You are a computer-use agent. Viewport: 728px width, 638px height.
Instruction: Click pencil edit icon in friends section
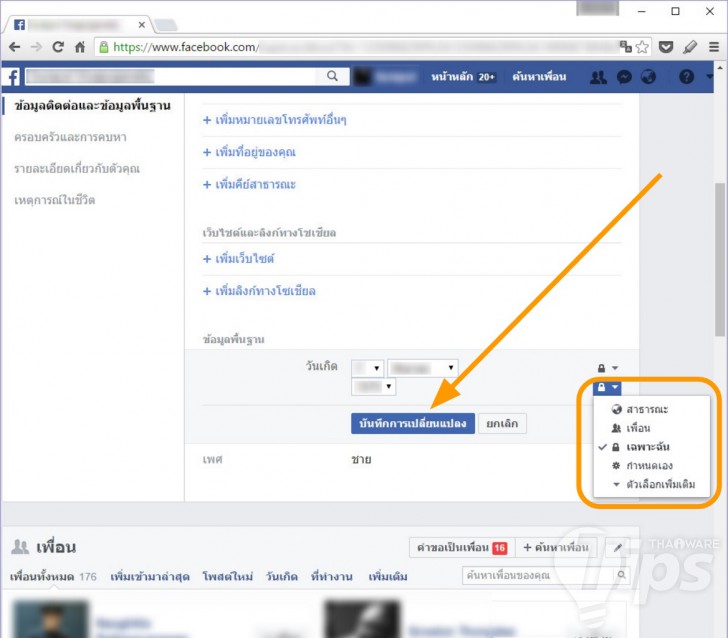(x=618, y=548)
